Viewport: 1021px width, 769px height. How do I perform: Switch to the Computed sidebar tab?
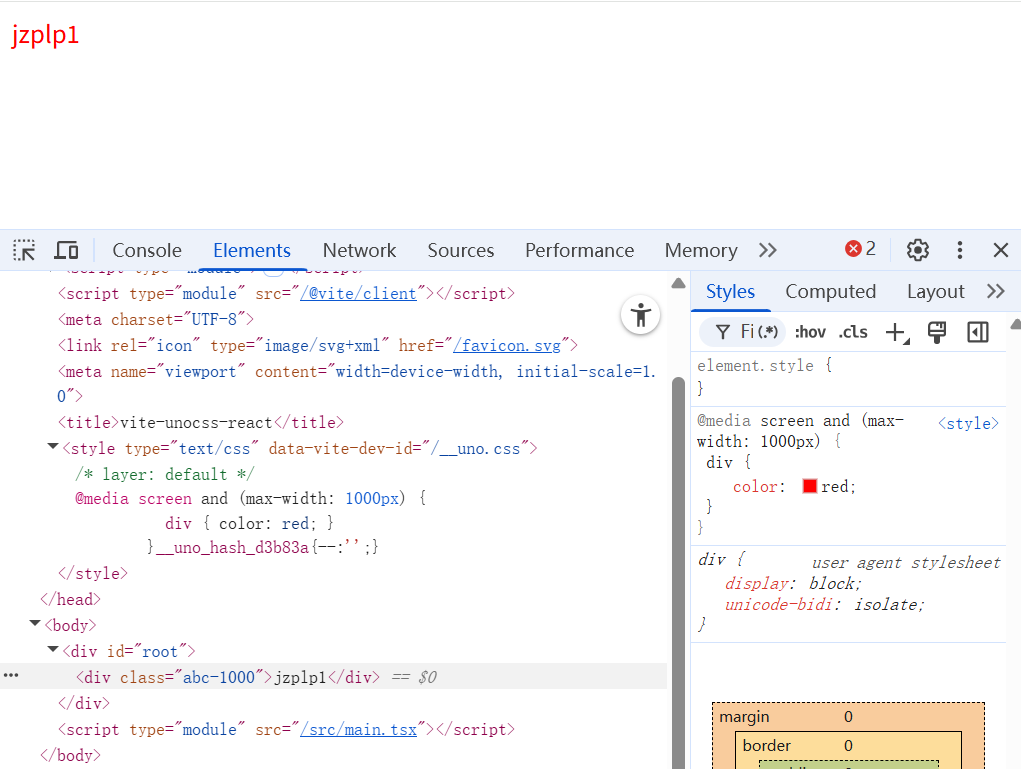pos(830,291)
